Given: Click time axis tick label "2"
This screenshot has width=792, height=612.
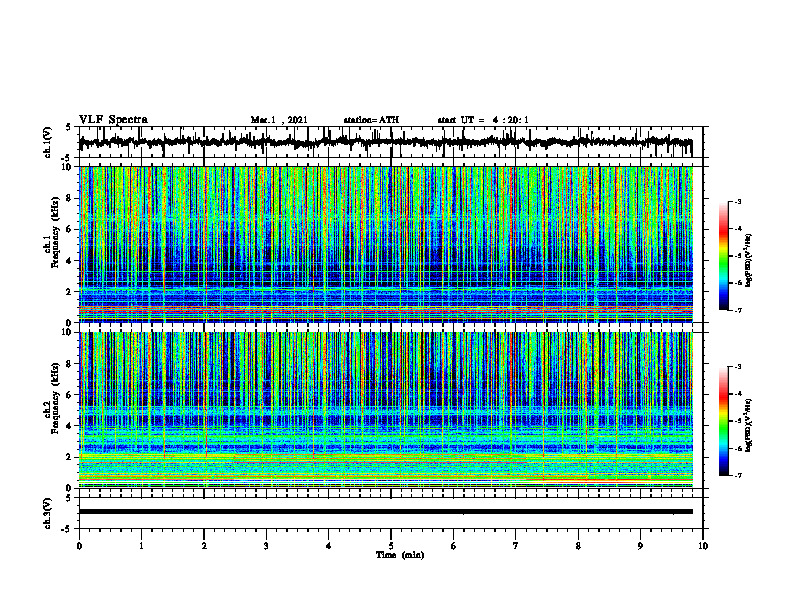Looking at the screenshot, I should pyautogui.click(x=204, y=546).
